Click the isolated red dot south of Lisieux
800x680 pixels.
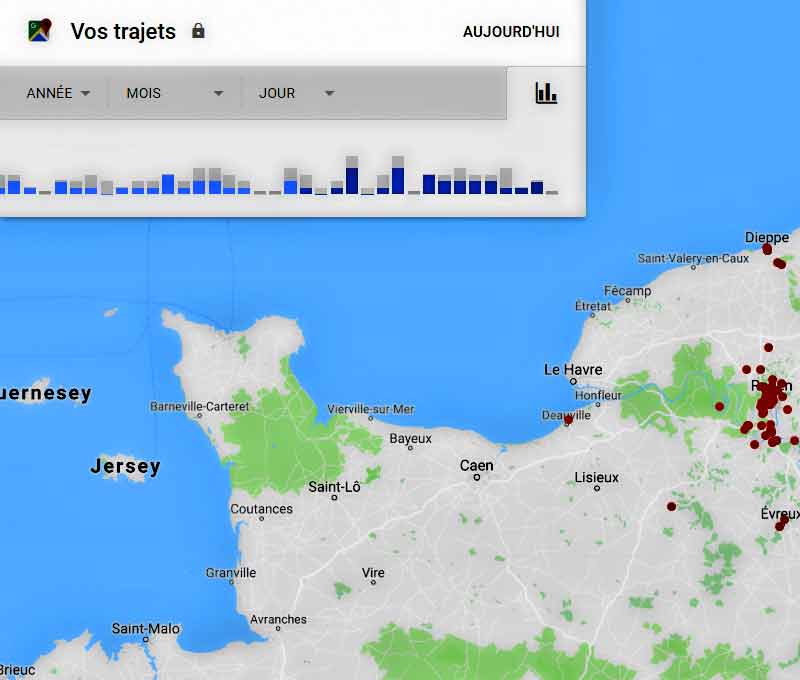(x=671, y=507)
